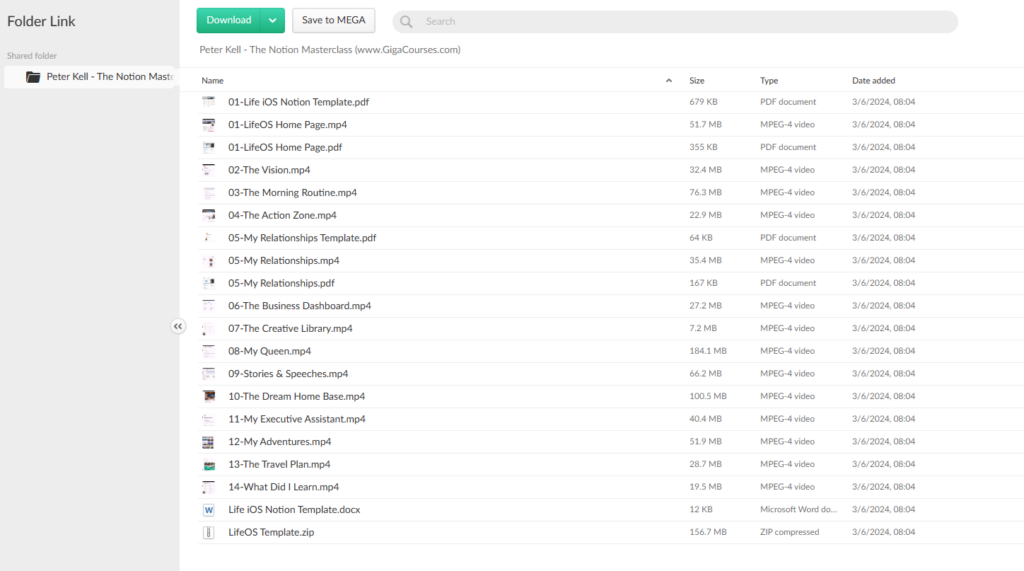Open the Download dropdown arrow
The width and height of the screenshot is (1024, 571).
[272, 20]
